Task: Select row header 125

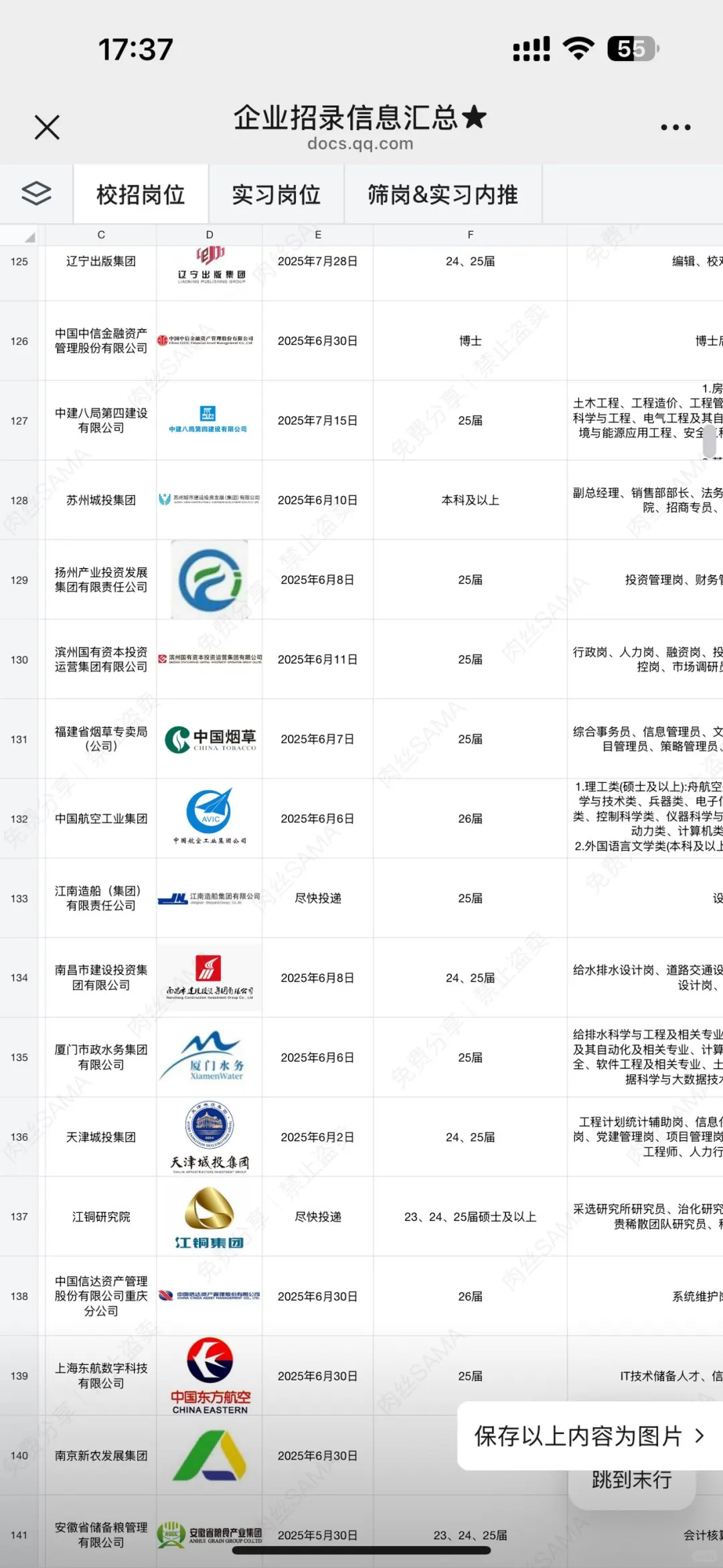Action: [19, 262]
